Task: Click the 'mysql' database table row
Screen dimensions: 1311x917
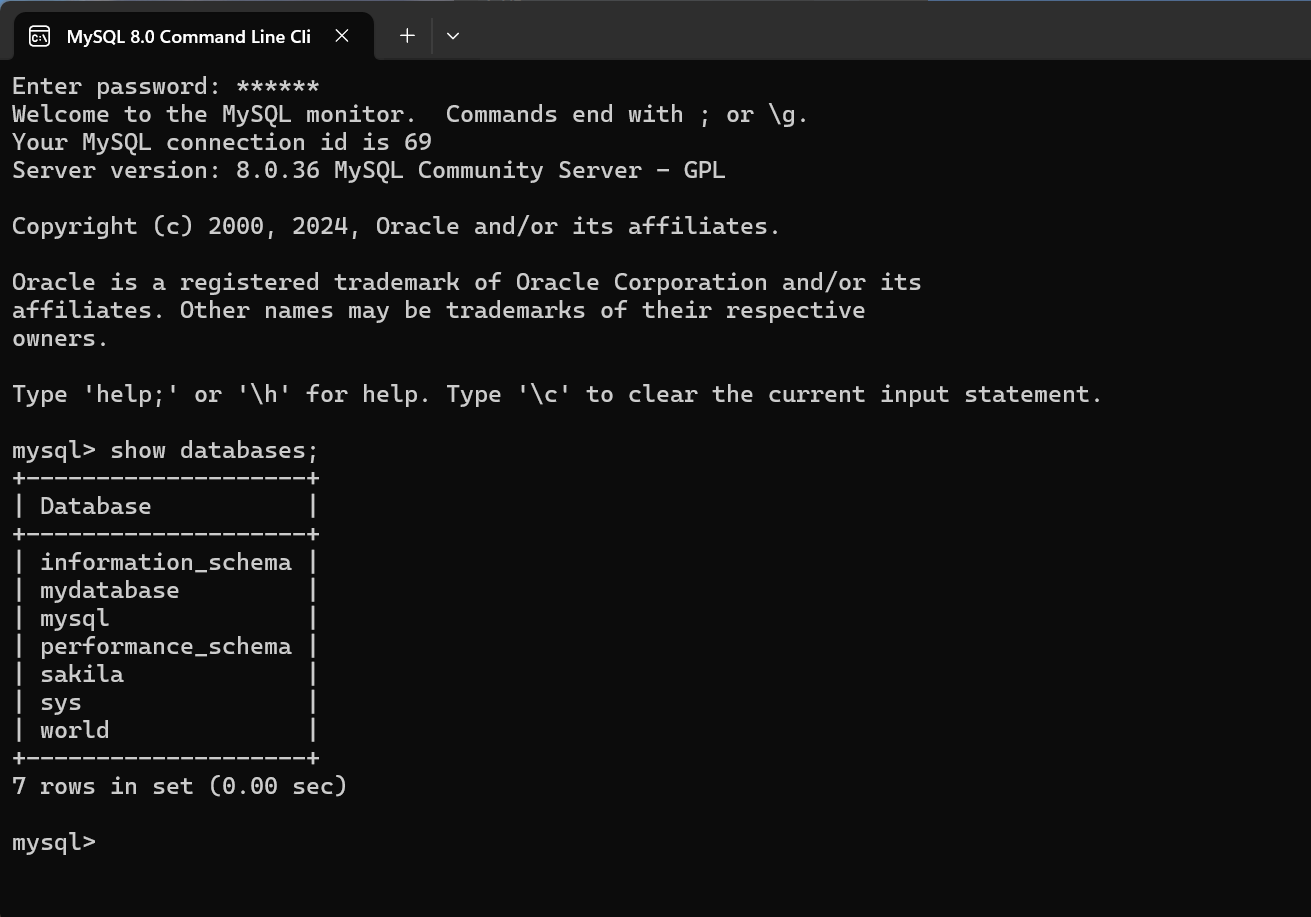Action: click(166, 619)
